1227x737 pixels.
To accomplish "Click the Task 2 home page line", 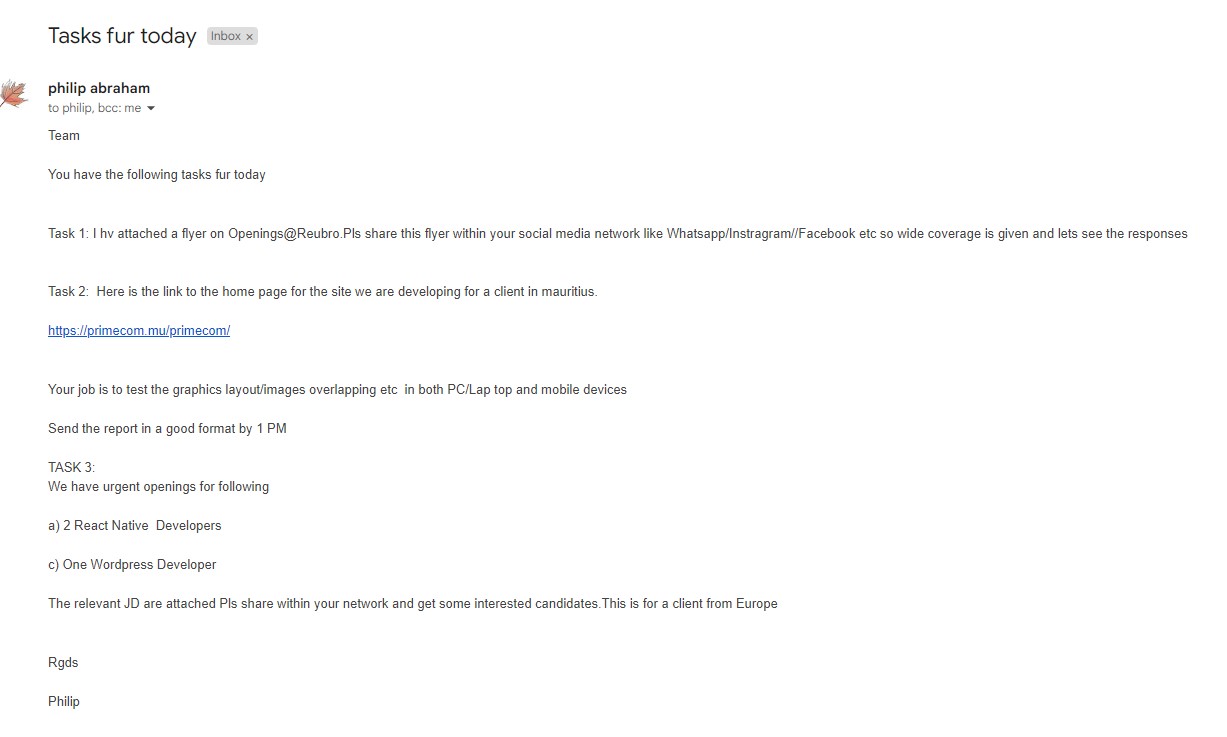I will [x=323, y=292].
